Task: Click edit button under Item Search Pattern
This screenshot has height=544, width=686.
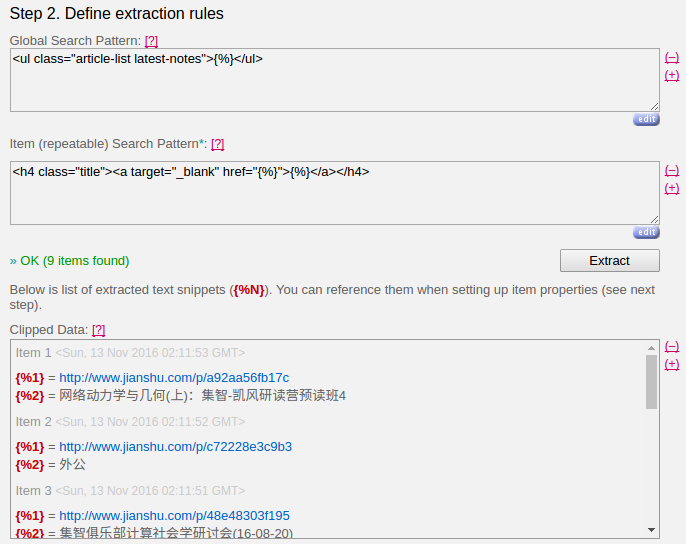Action: pos(646,232)
